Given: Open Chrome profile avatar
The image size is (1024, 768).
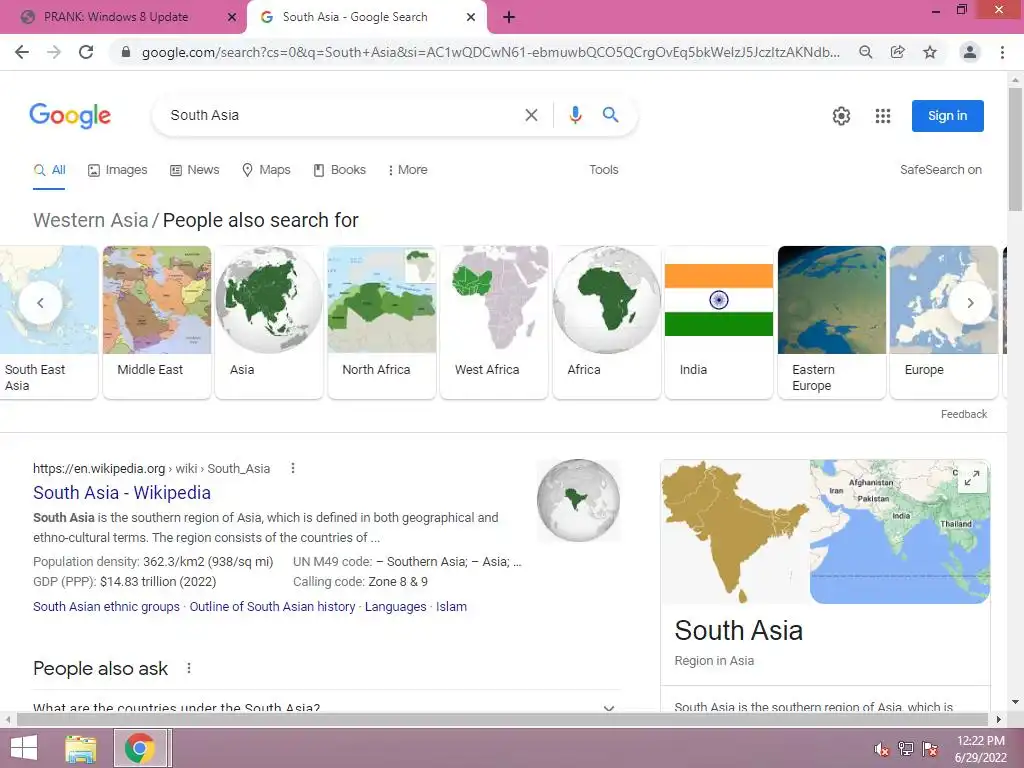Looking at the screenshot, I should pos(970,52).
